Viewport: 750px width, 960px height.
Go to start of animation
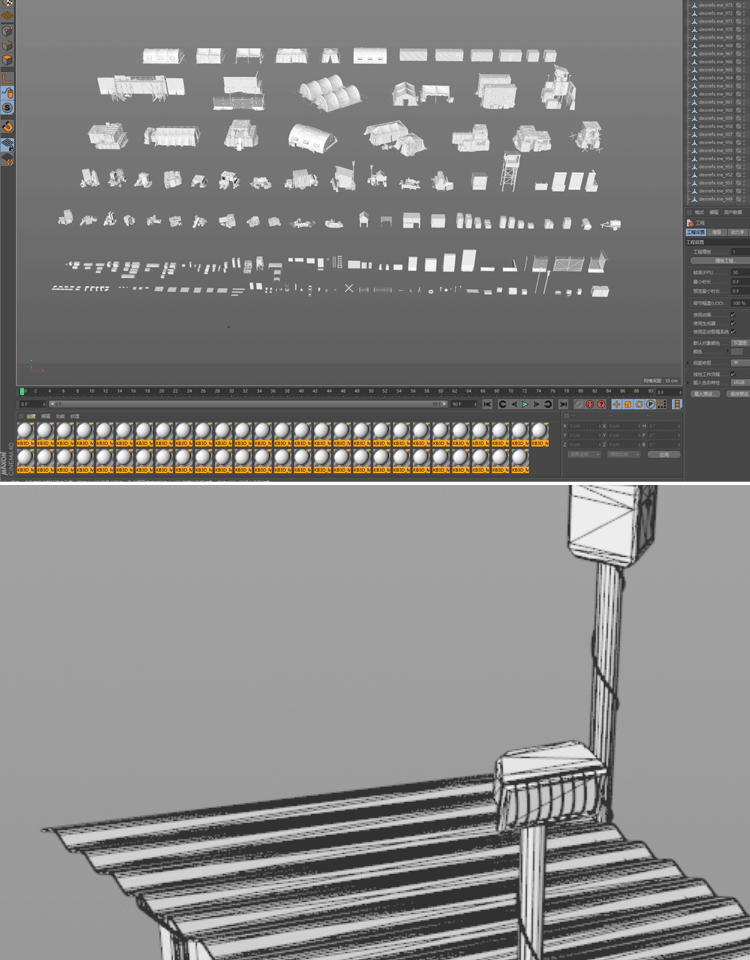(487, 404)
